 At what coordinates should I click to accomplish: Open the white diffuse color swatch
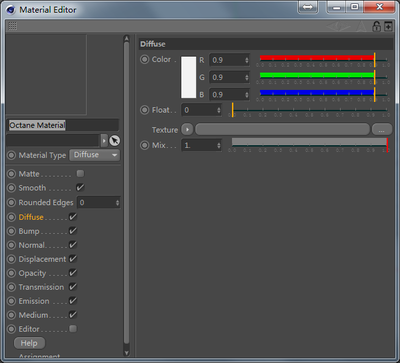189,77
